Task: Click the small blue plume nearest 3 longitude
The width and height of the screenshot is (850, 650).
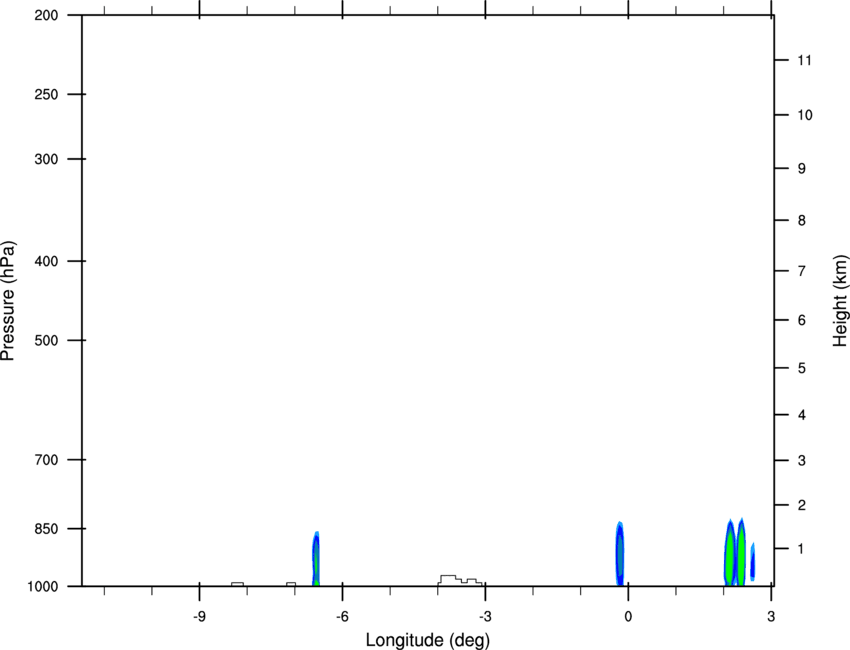Action: tap(752, 562)
